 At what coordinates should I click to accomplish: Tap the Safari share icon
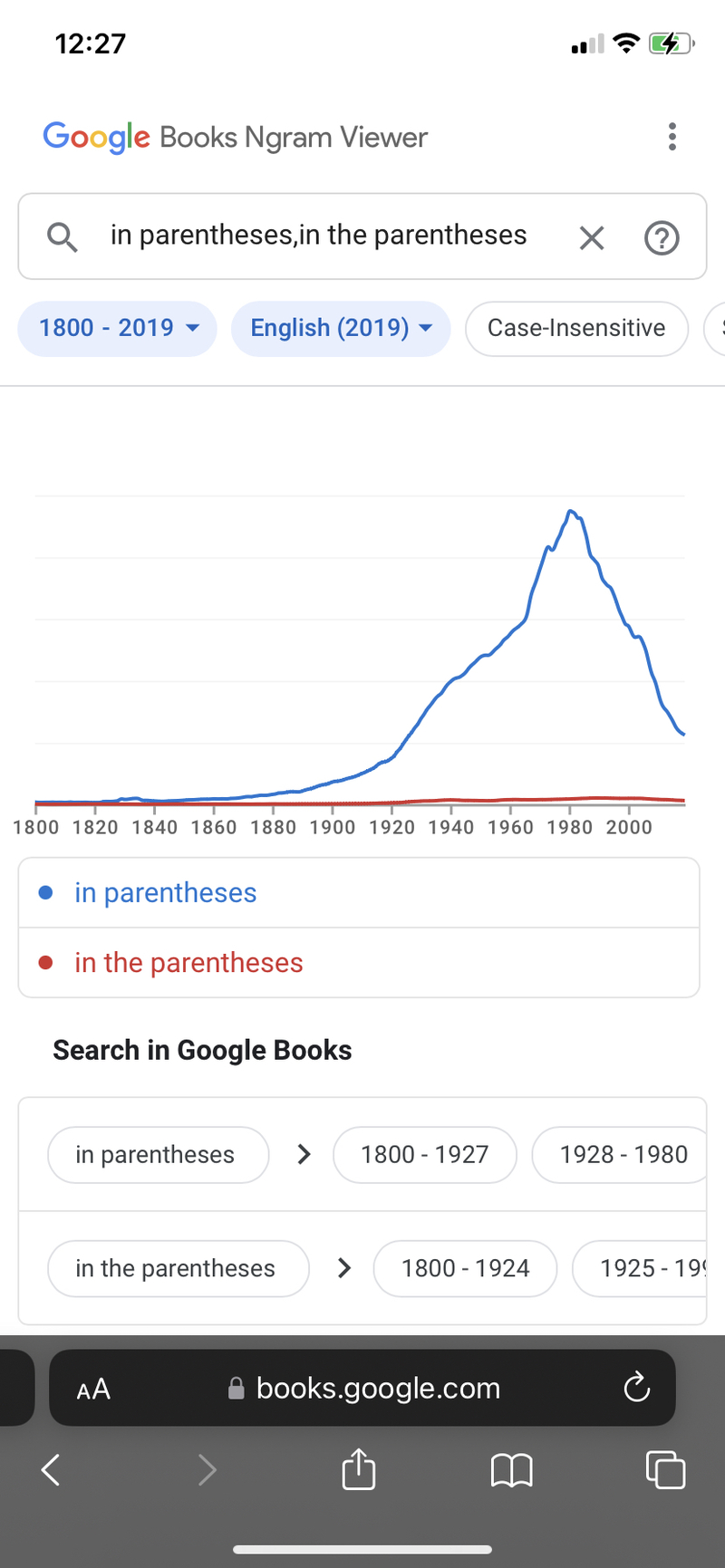point(359,1468)
